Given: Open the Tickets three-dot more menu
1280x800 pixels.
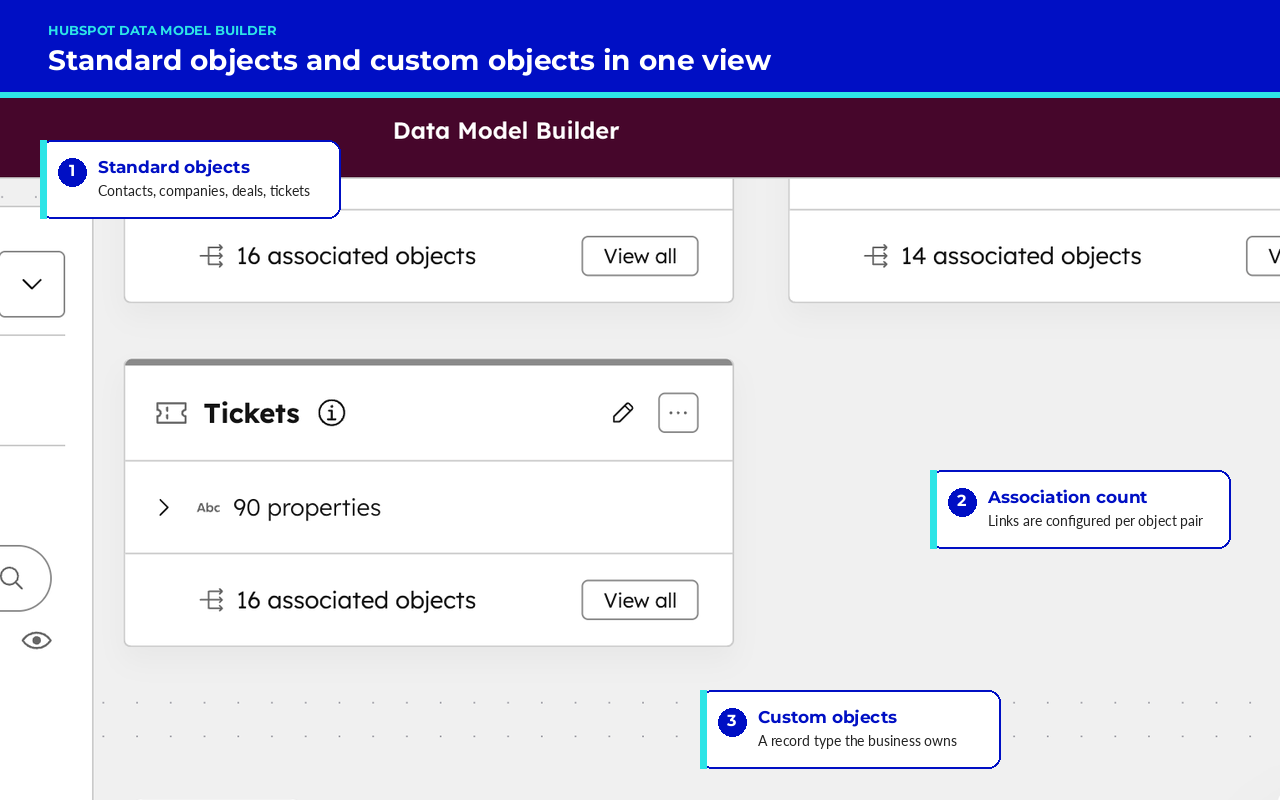Looking at the screenshot, I should 678,413.
